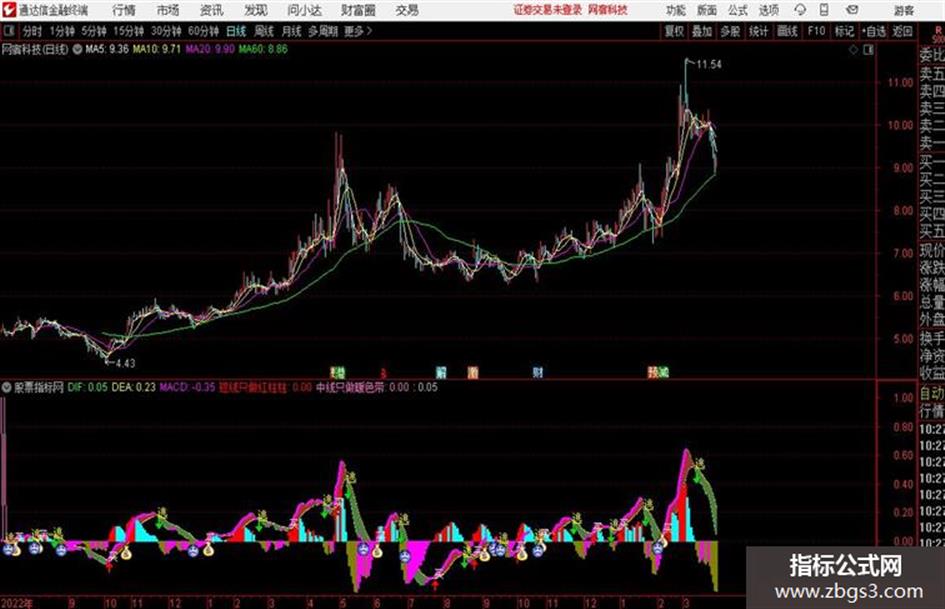
Task: Click the 2022年 label on time axis
Action: click(x=17, y=603)
